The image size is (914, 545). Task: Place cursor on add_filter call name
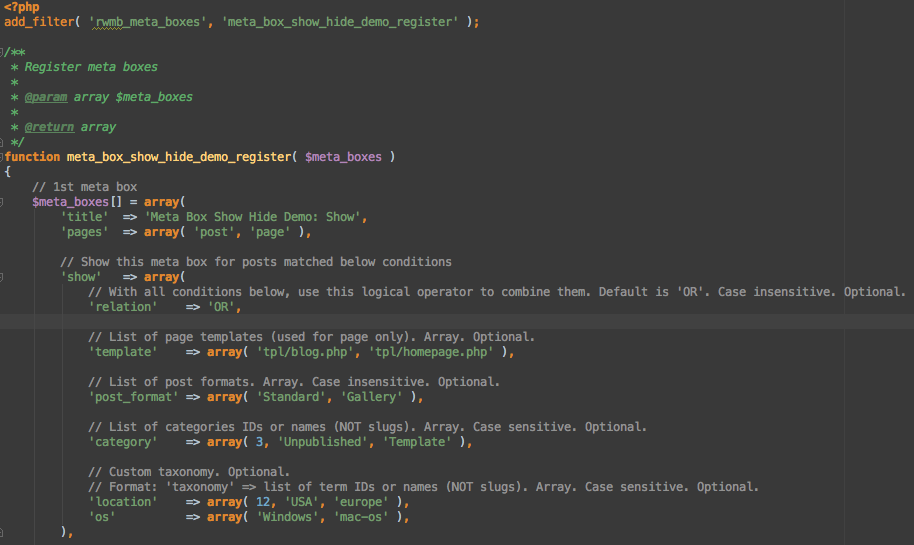[39, 22]
